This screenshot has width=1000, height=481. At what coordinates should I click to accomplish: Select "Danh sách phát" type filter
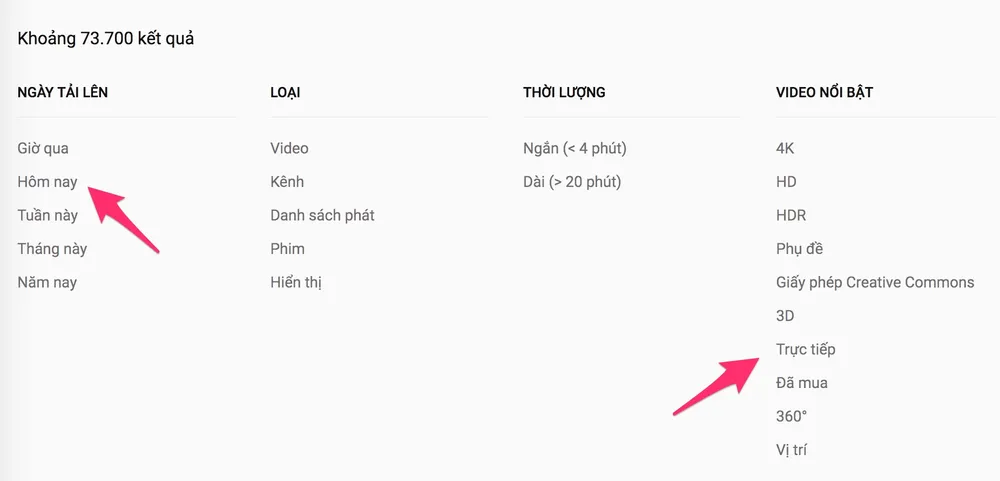(322, 215)
